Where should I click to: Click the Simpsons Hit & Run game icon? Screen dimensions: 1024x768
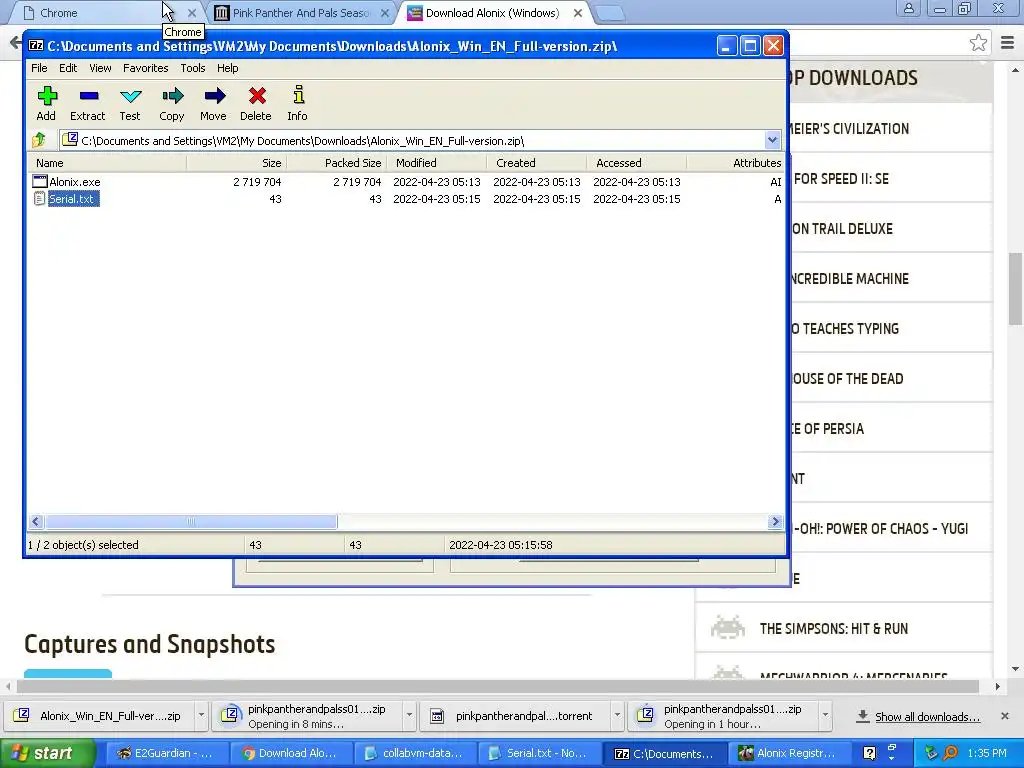pos(727,628)
